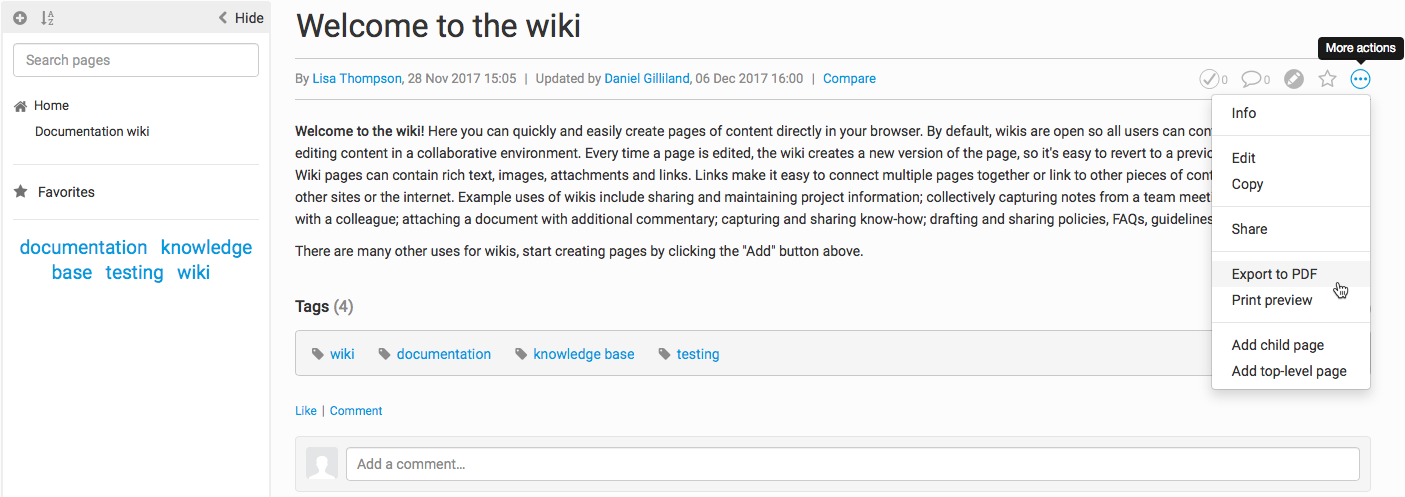Click the Compare versions link
The width and height of the screenshot is (1405, 497).
(849, 79)
